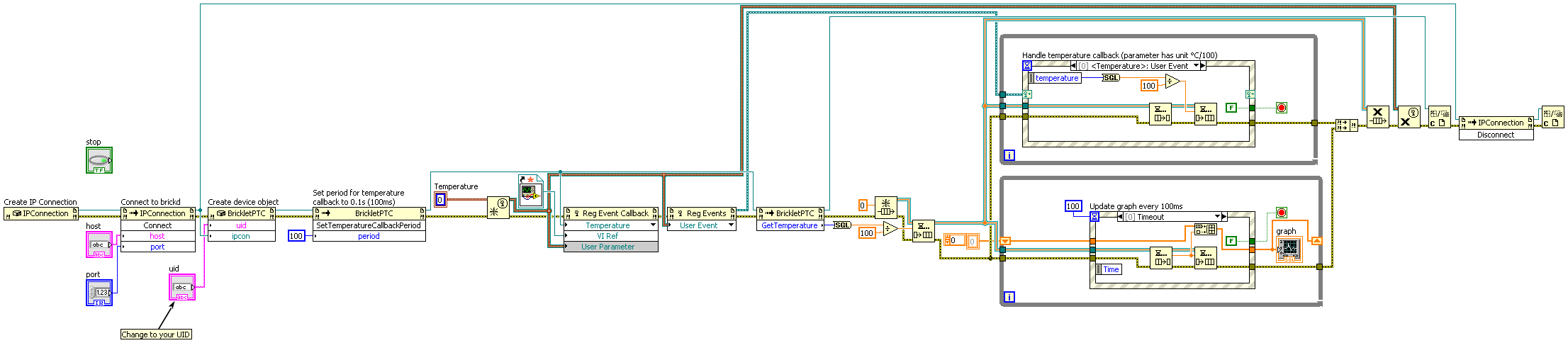Click the Merge Errors node

(x=1346, y=125)
